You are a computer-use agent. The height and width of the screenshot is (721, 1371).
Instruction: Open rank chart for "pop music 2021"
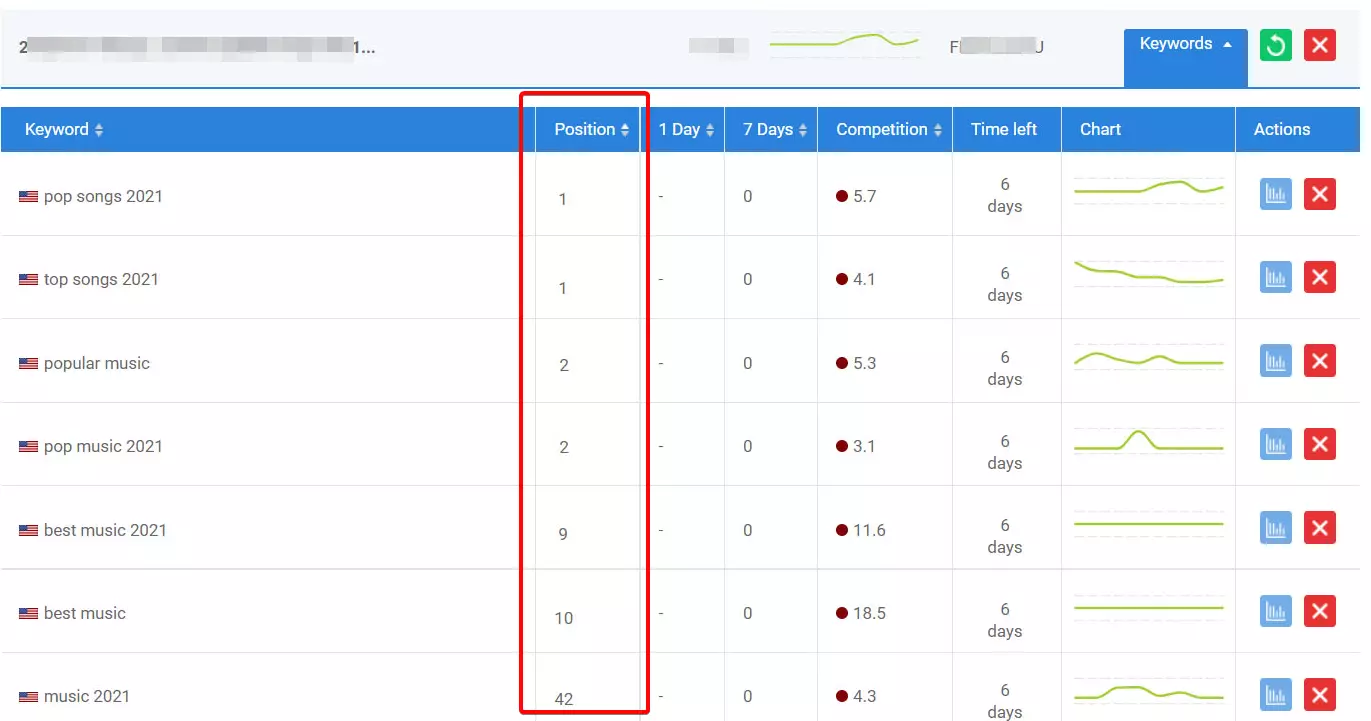pos(1275,444)
